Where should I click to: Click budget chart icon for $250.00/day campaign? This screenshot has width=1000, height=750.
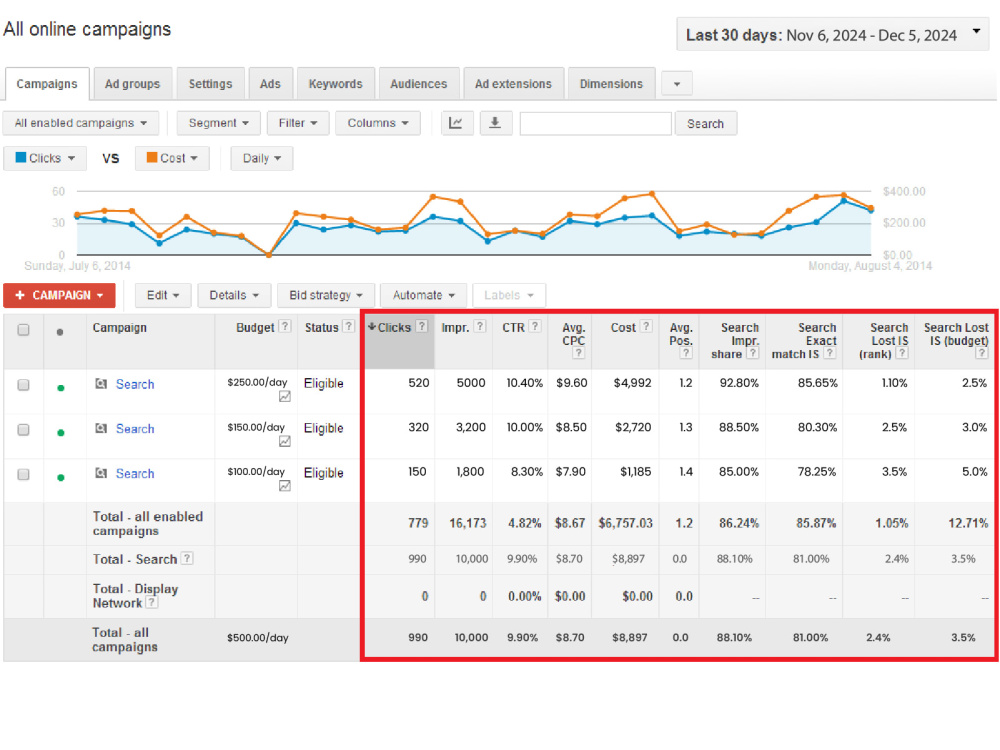click(285, 397)
